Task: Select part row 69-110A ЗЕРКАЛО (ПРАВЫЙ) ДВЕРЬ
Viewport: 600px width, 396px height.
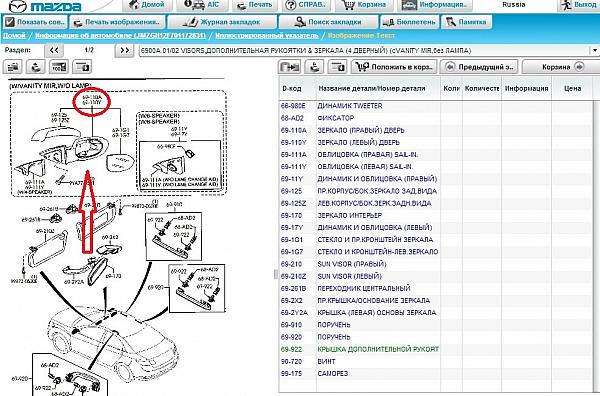Action: tap(436, 130)
